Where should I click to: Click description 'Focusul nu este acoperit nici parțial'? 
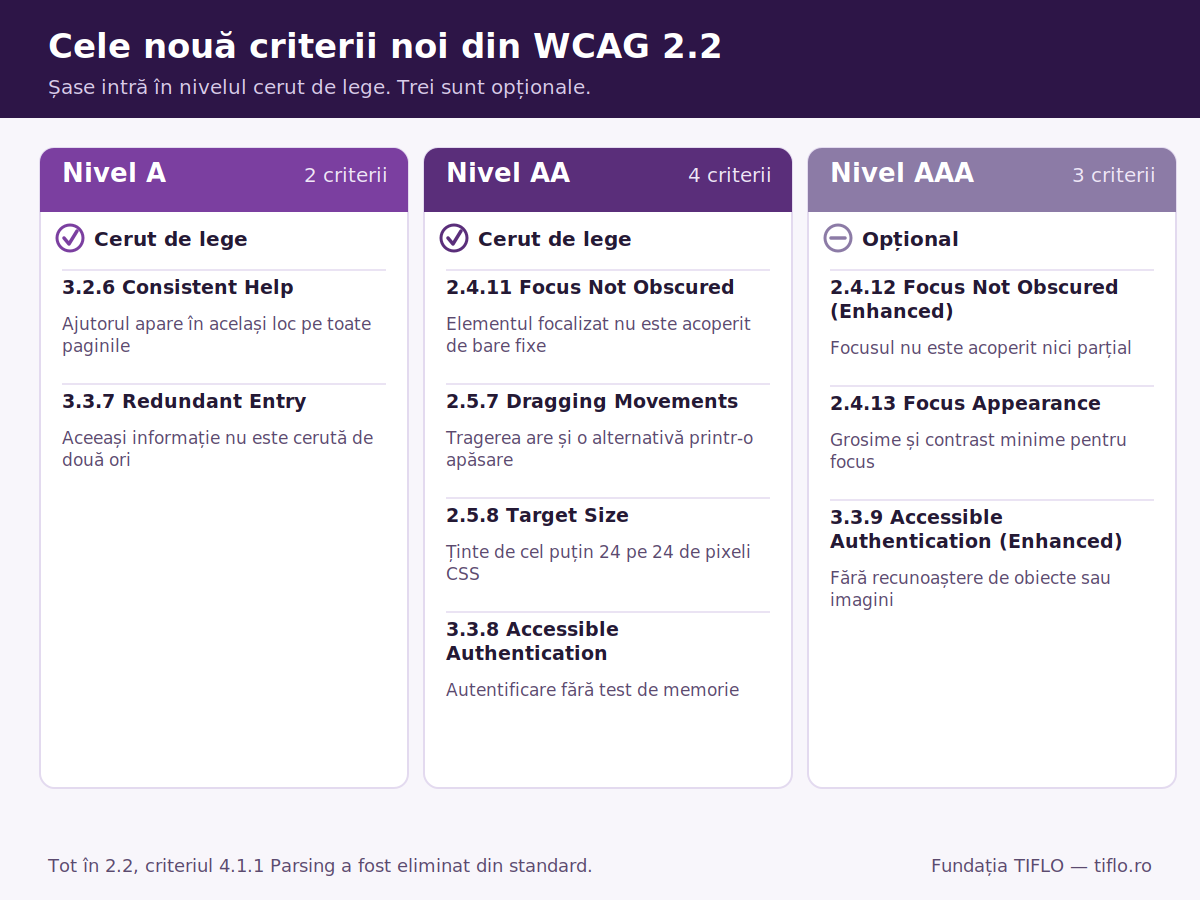pos(981,348)
